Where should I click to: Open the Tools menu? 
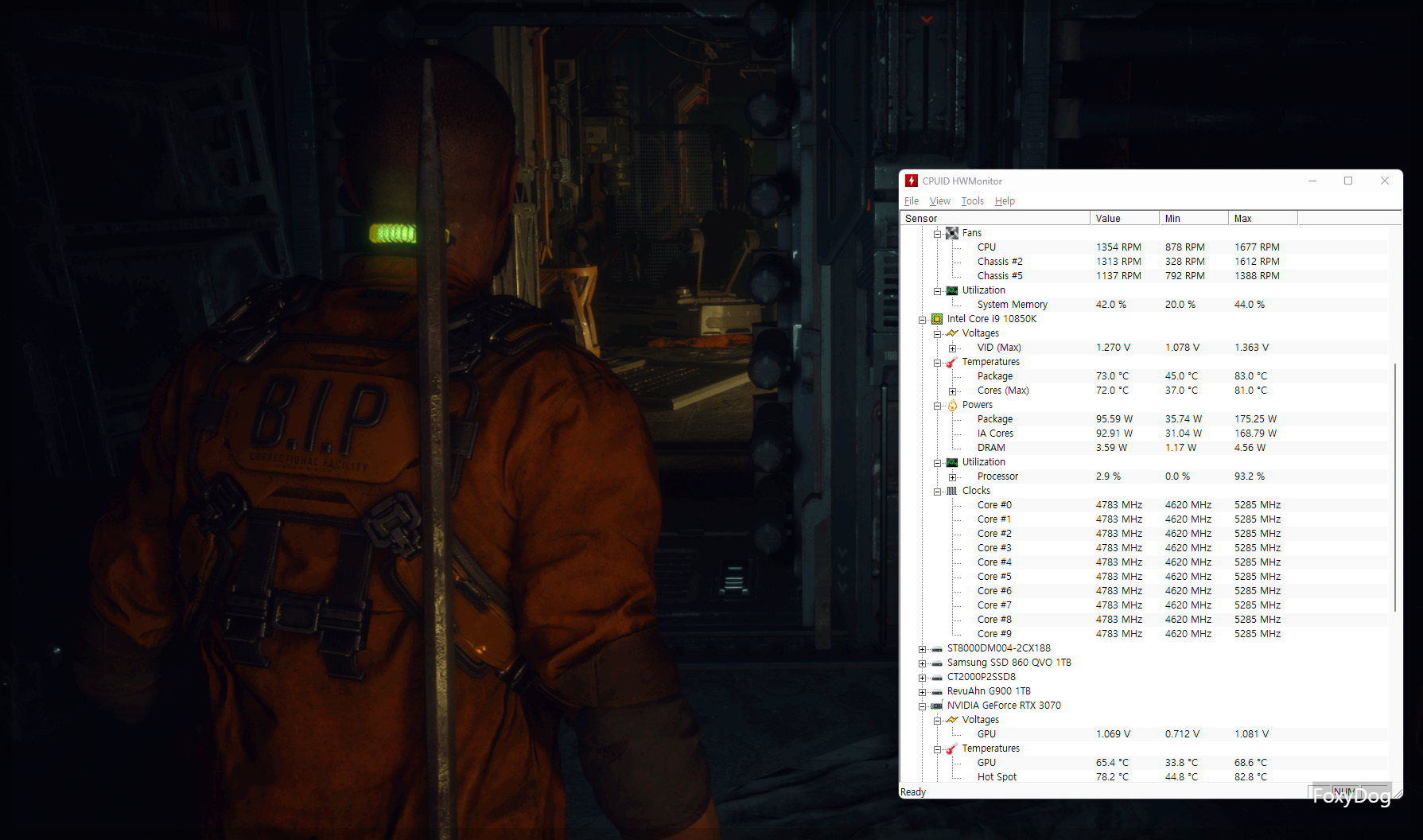973,201
